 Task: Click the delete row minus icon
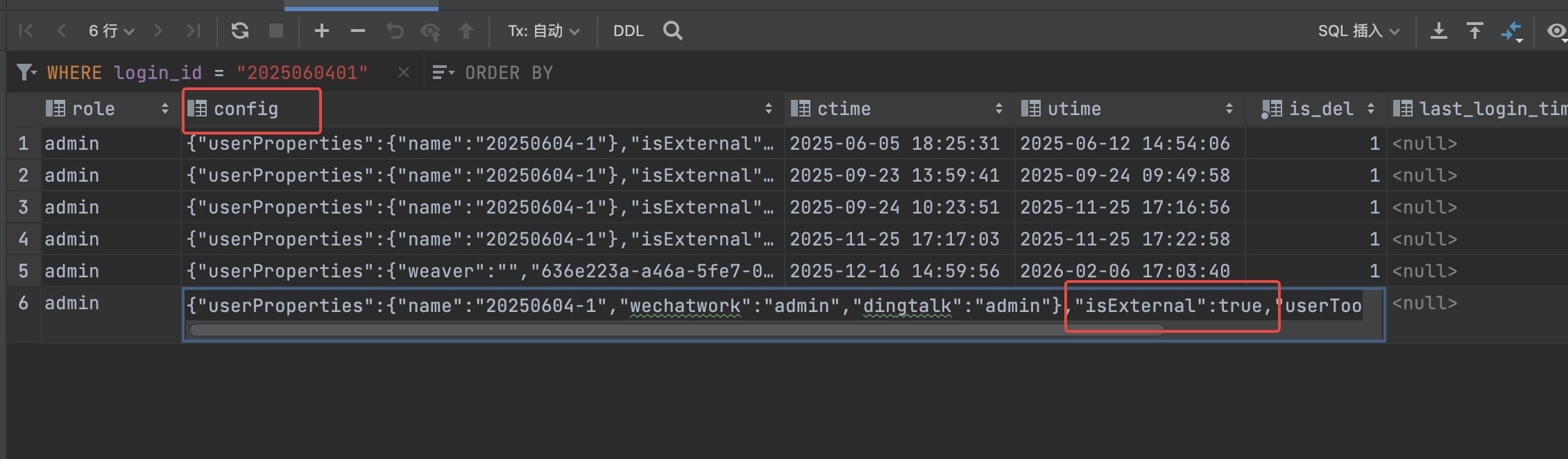[x=358, y=31]
